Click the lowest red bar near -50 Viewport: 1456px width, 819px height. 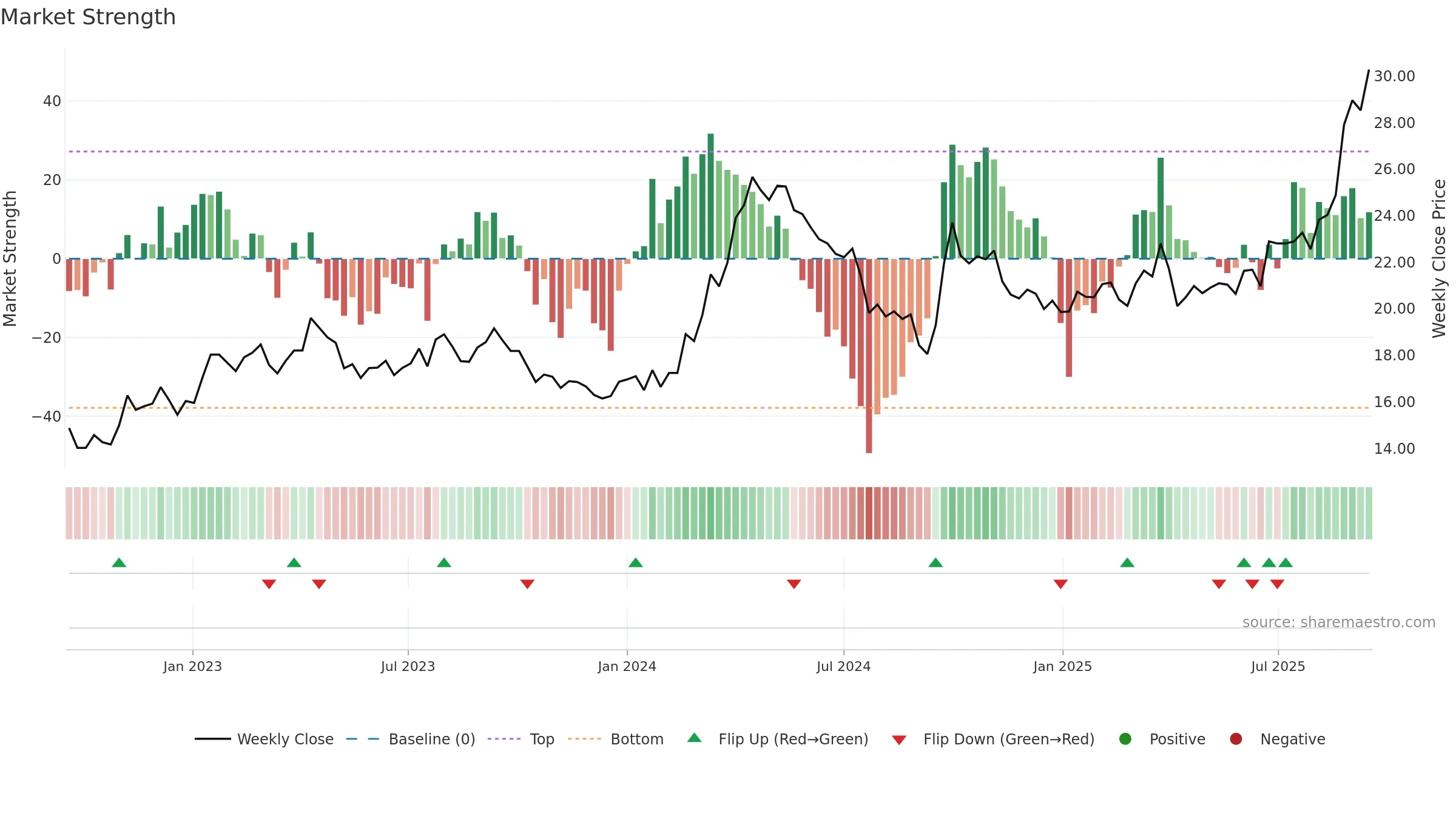pyautogui.click(x=869, y=356)
